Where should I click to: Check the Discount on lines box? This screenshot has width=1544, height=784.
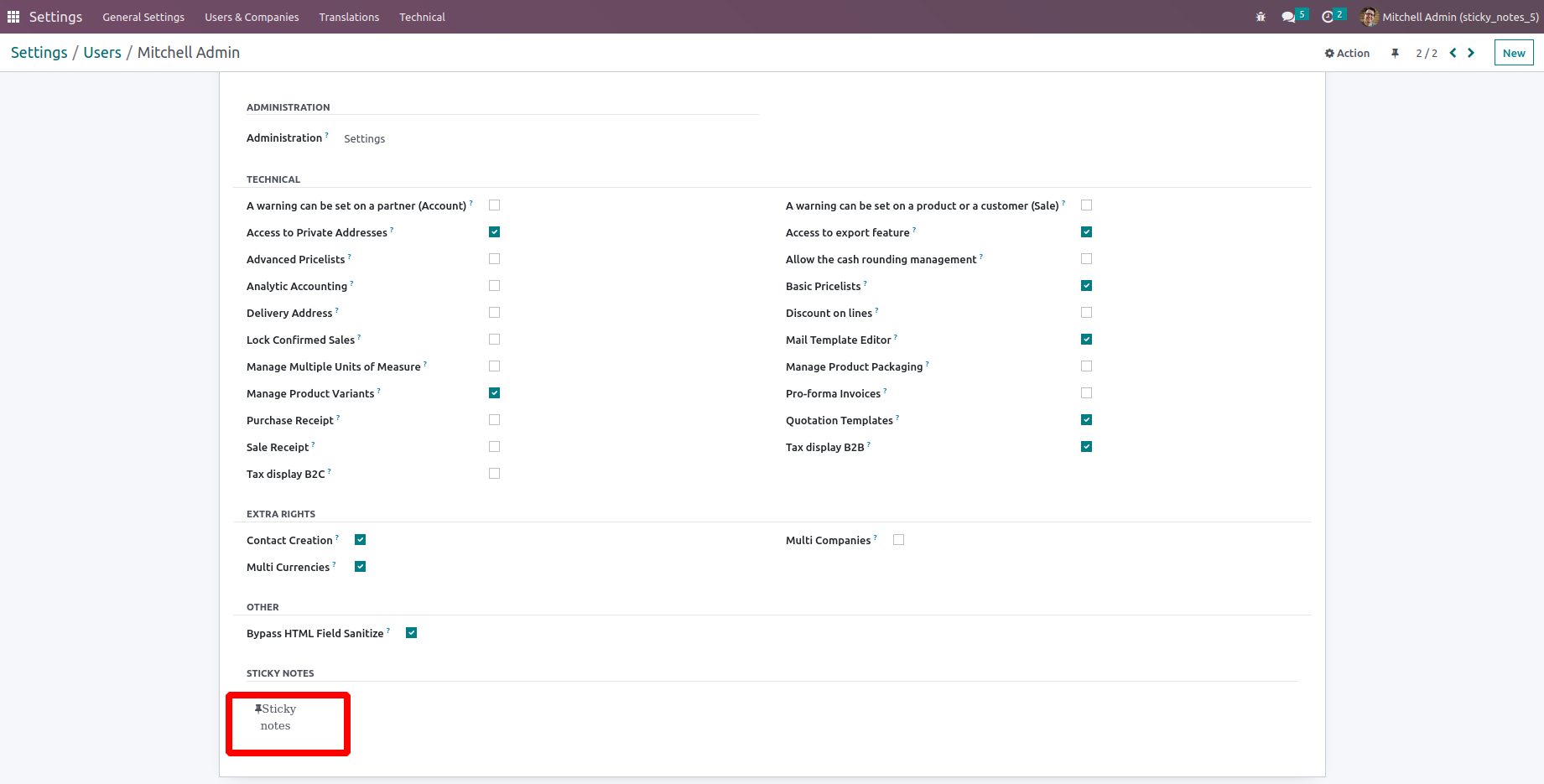coord(1086,313)
